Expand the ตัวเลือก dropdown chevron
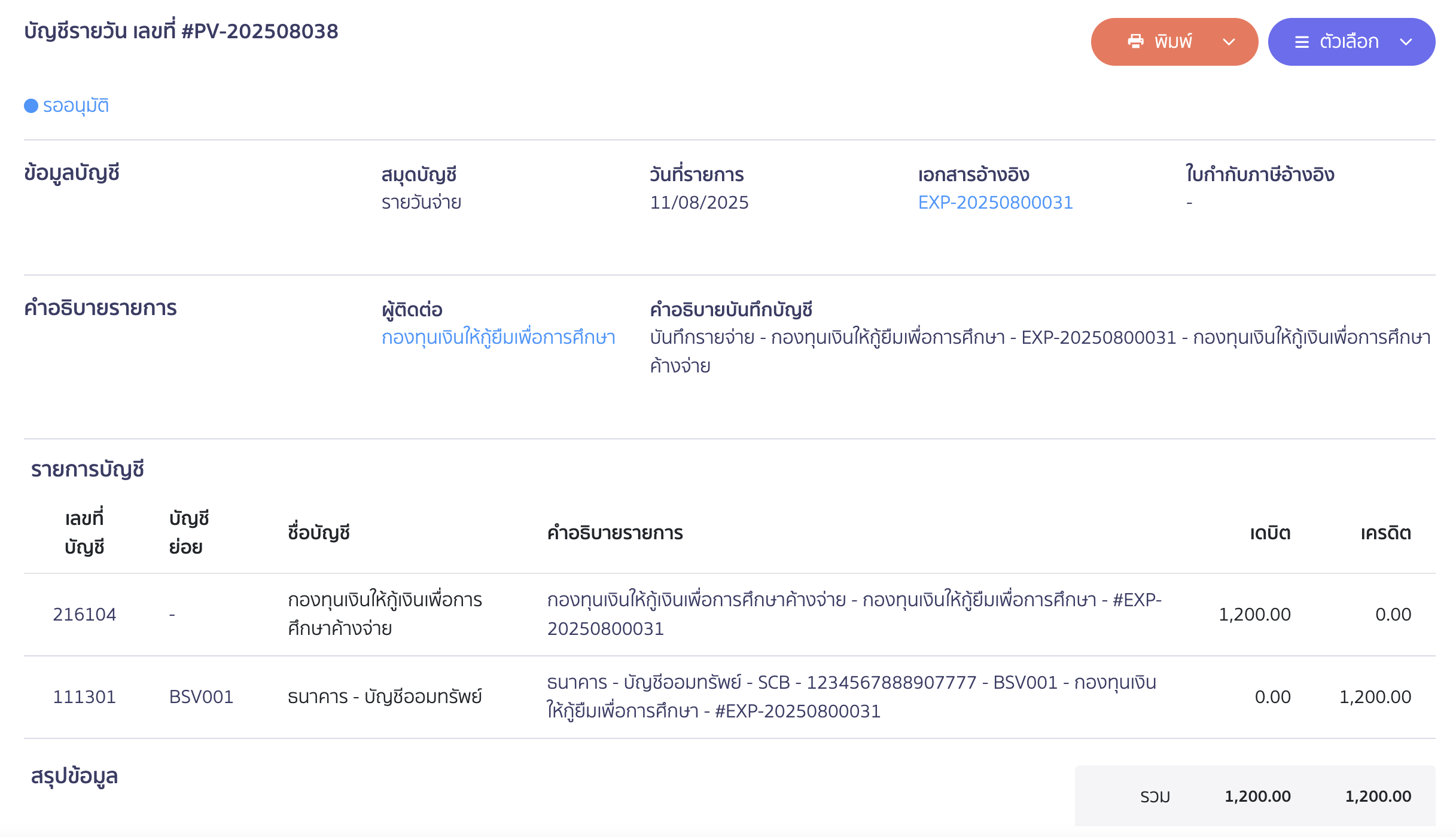 pos(1406,42)
